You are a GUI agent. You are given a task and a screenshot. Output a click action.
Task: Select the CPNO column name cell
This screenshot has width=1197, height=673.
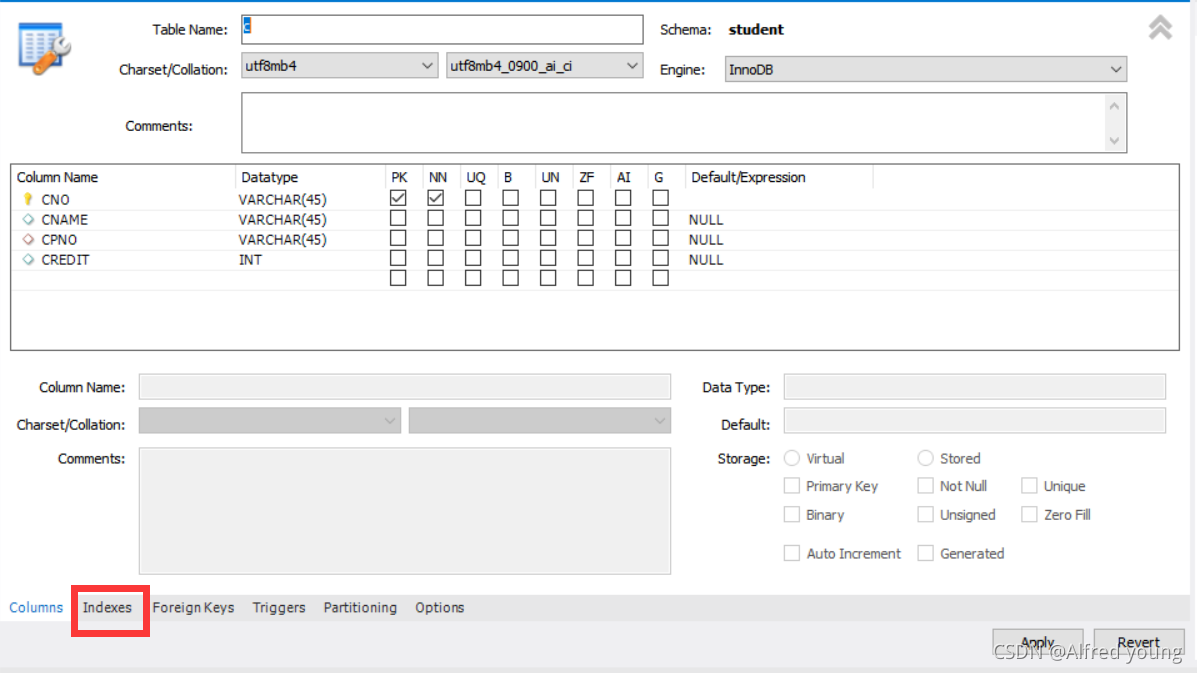tap(60, 240)
